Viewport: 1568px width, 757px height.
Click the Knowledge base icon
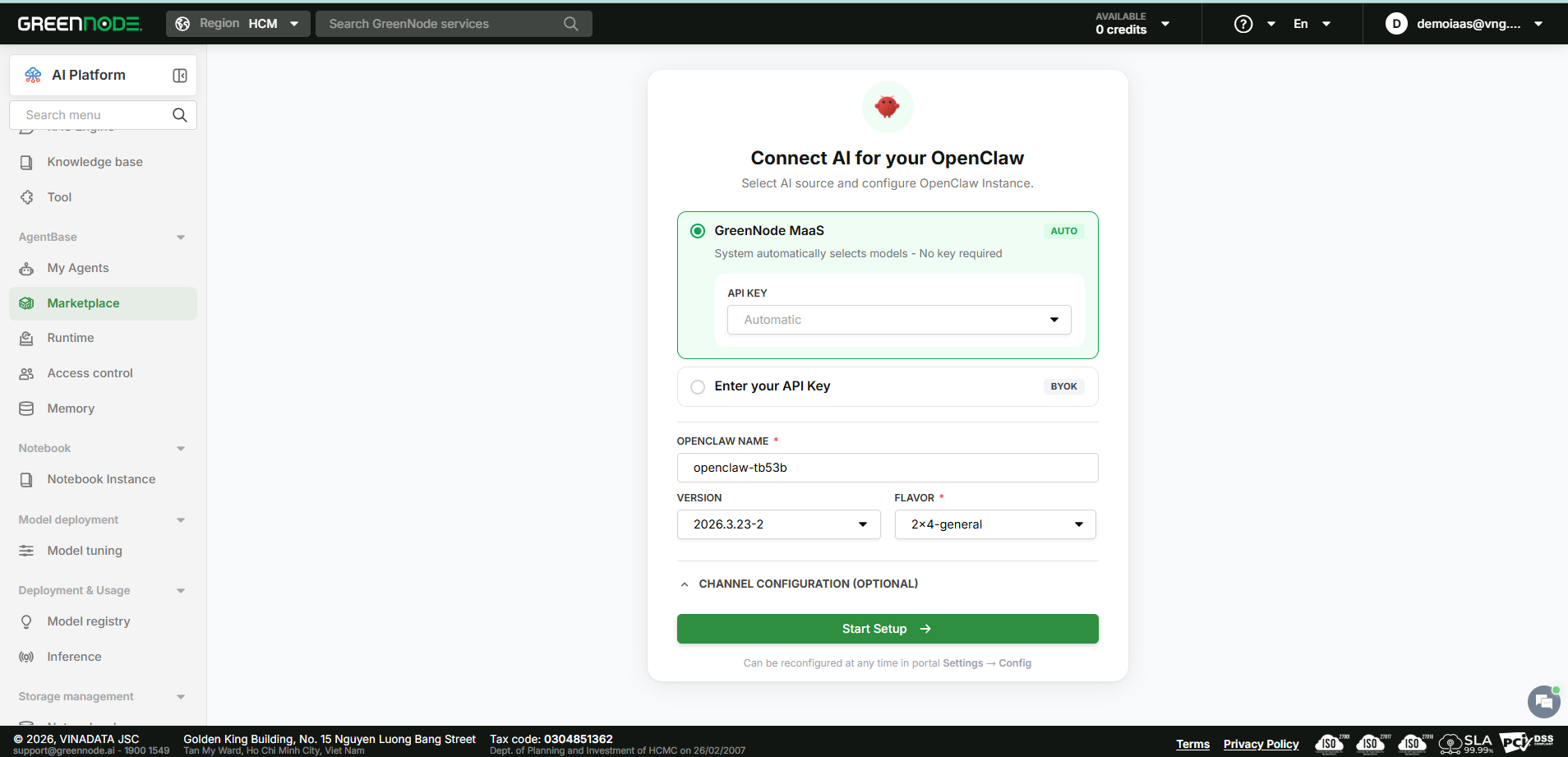(x=26, y=162)
